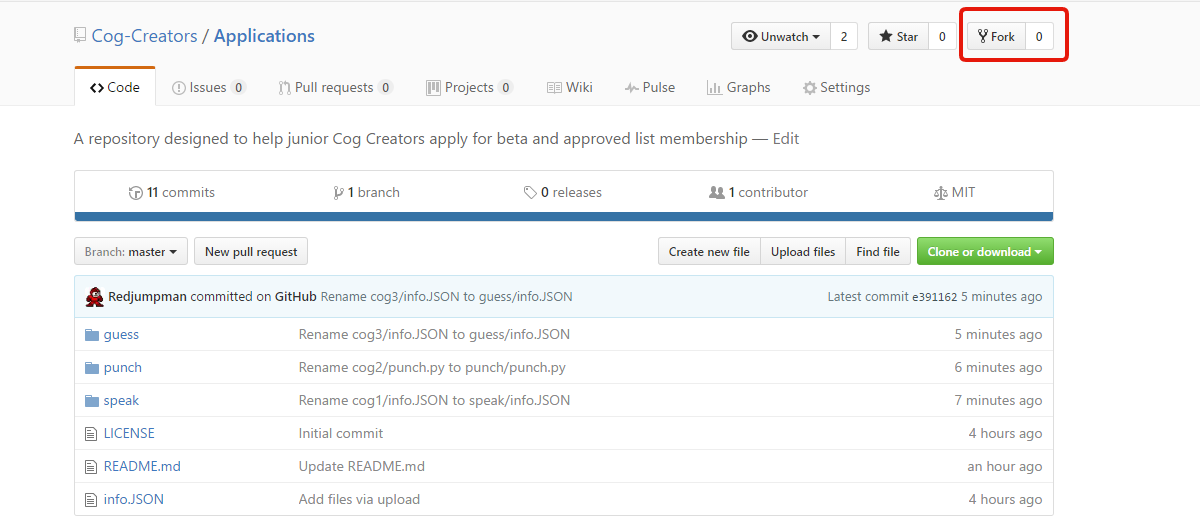Open the Branch: master dropdown
Image resolution: width=1200 pixels, height=521 pixels.
pyautogui.click(x=131, y=251)
